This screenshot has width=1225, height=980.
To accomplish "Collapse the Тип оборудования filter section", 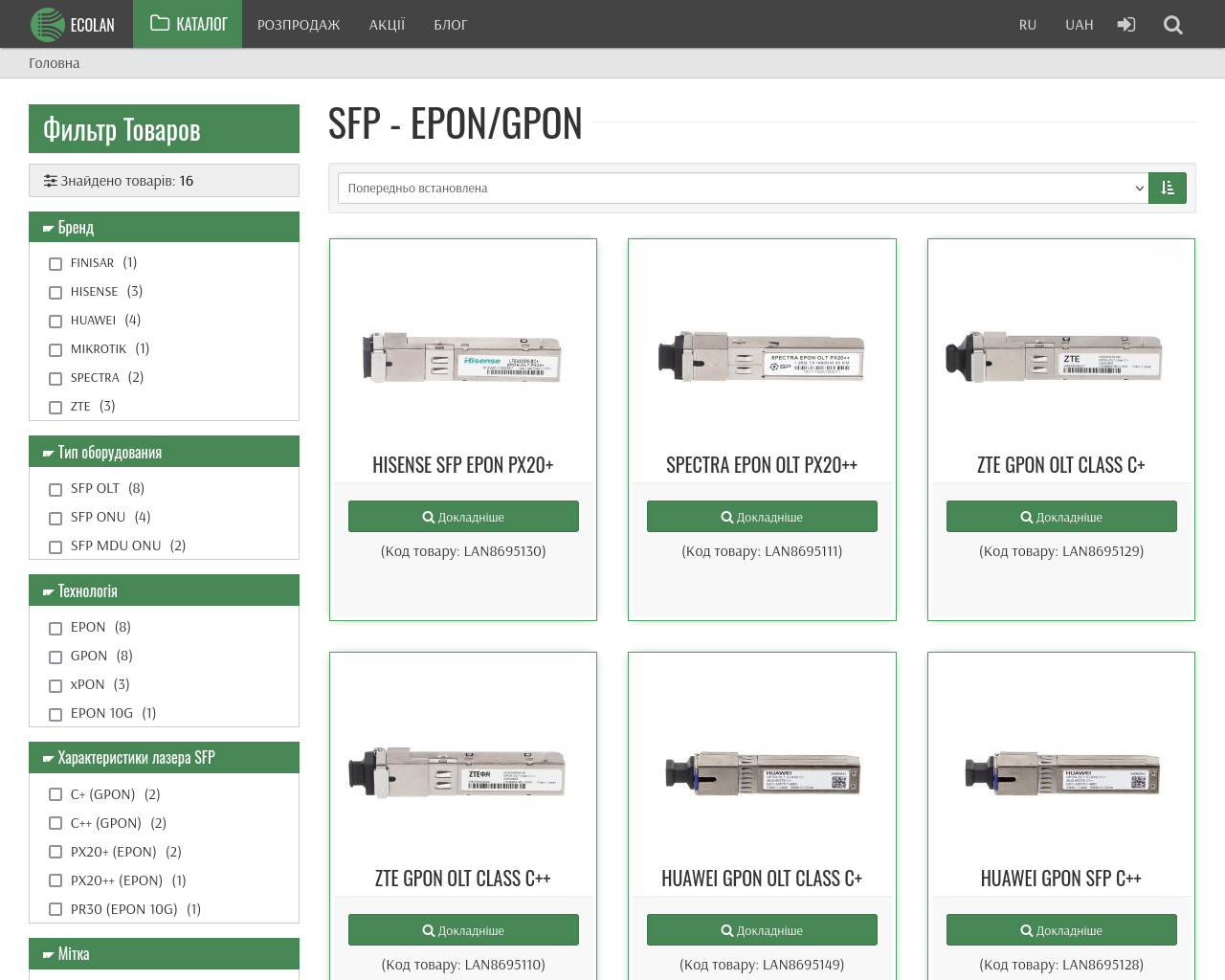I will 164,452.
